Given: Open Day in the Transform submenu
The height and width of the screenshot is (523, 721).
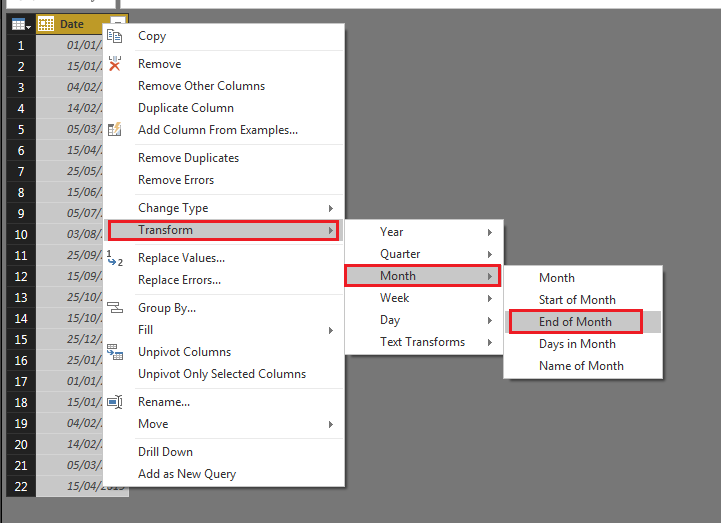Looking at the screenshot, I should pos(423,320).
